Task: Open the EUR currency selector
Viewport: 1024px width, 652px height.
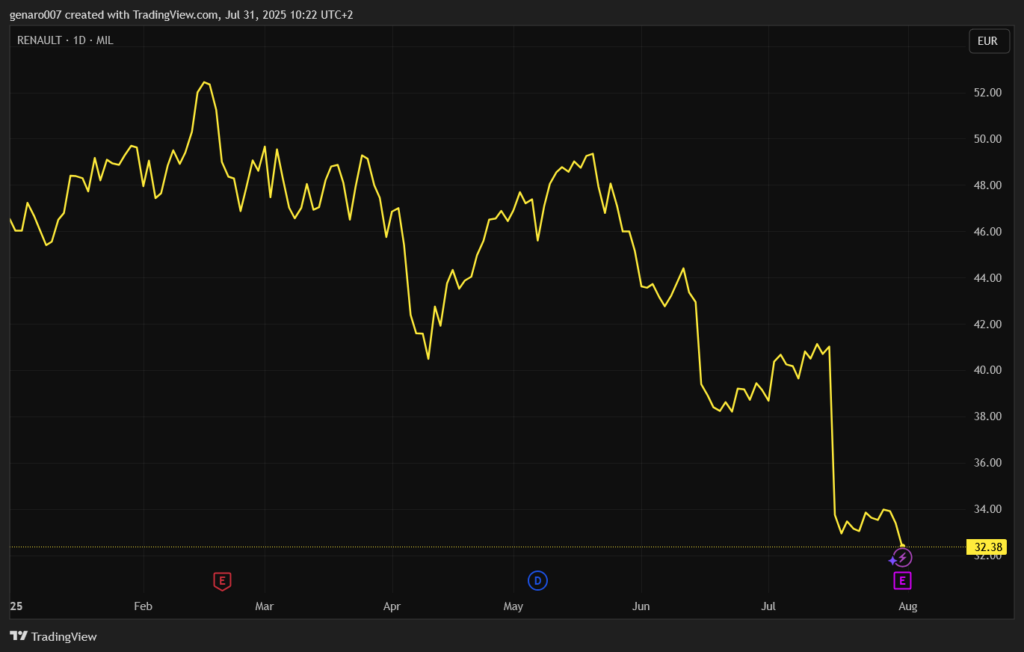Action: (986, 41)
